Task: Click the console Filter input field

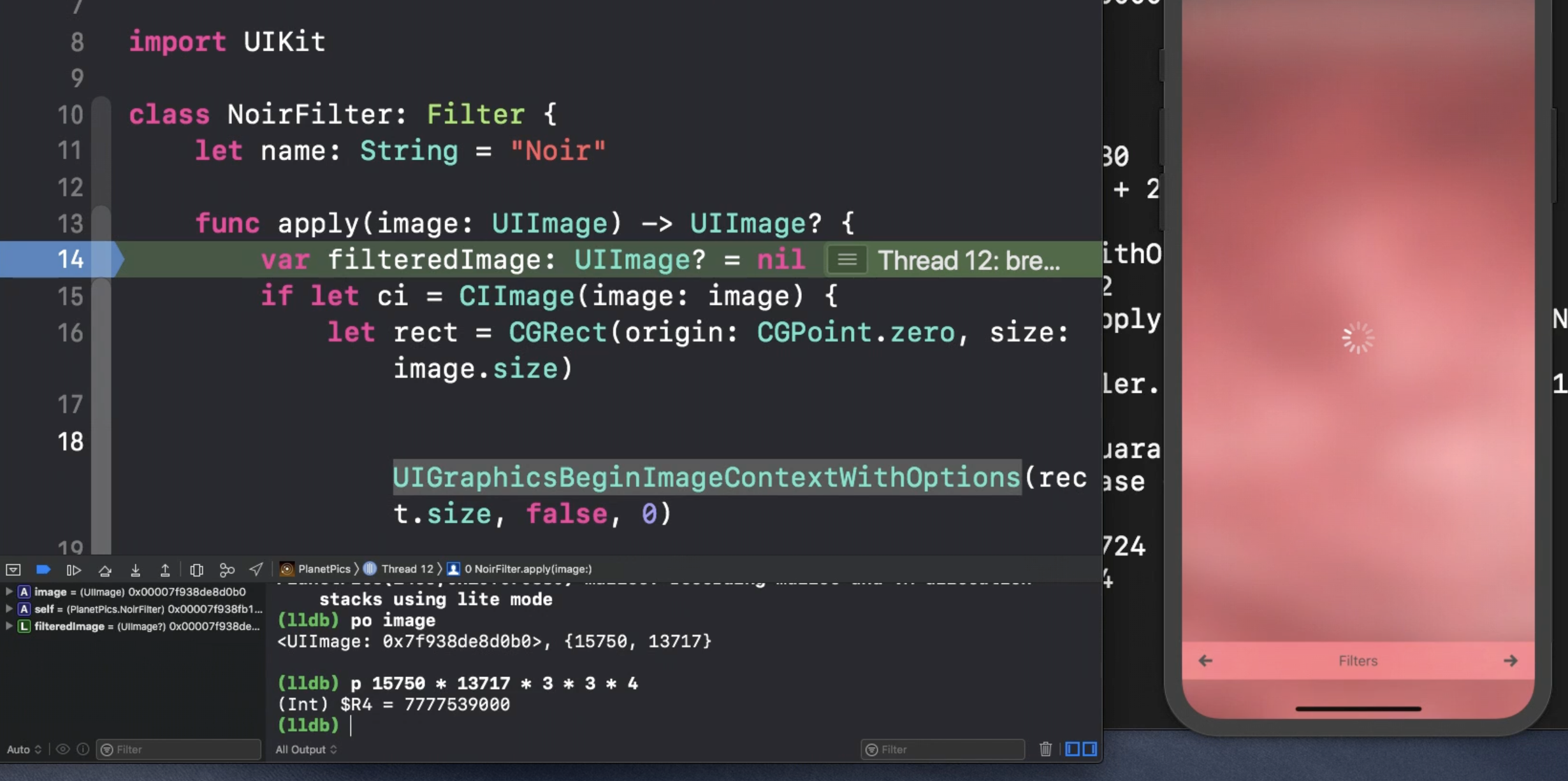Action: pyautogui.click(x=950, y=750)
